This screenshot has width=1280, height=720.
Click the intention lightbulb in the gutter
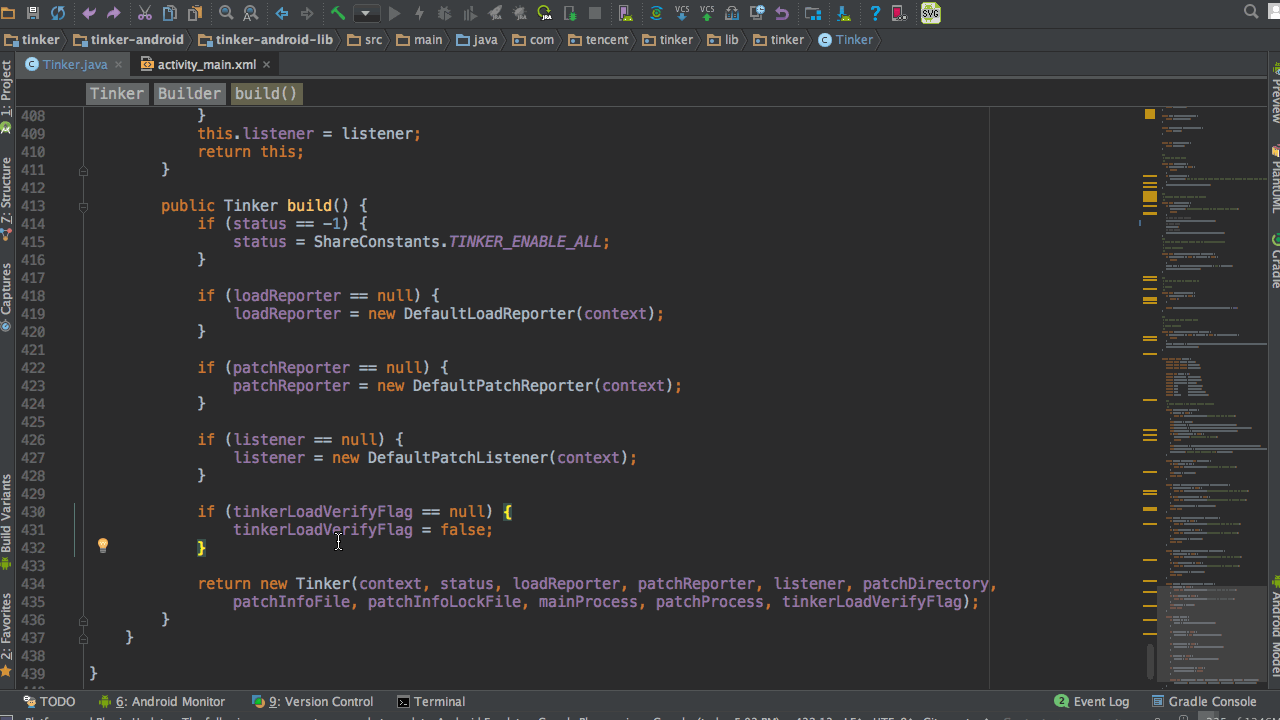pos(102,546)
